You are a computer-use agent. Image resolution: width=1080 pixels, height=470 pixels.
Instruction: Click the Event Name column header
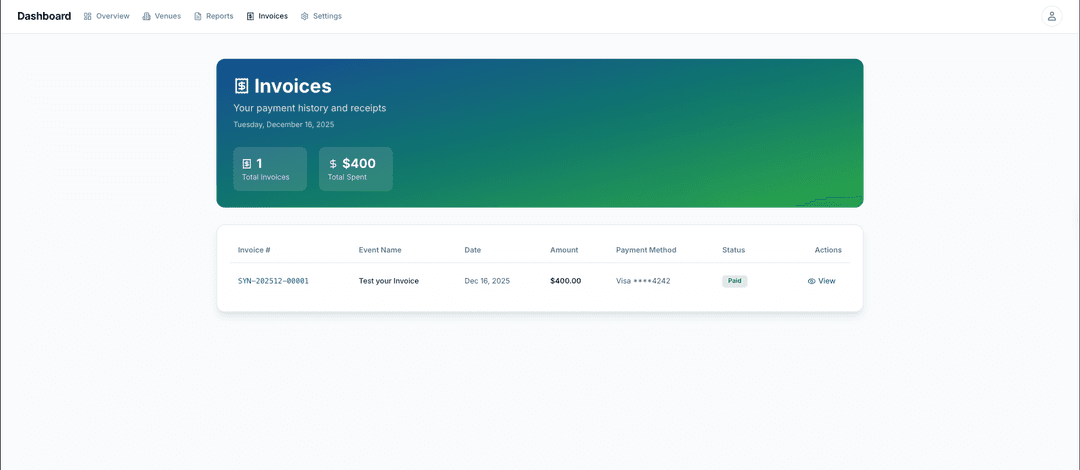click(x=380, y=250)
